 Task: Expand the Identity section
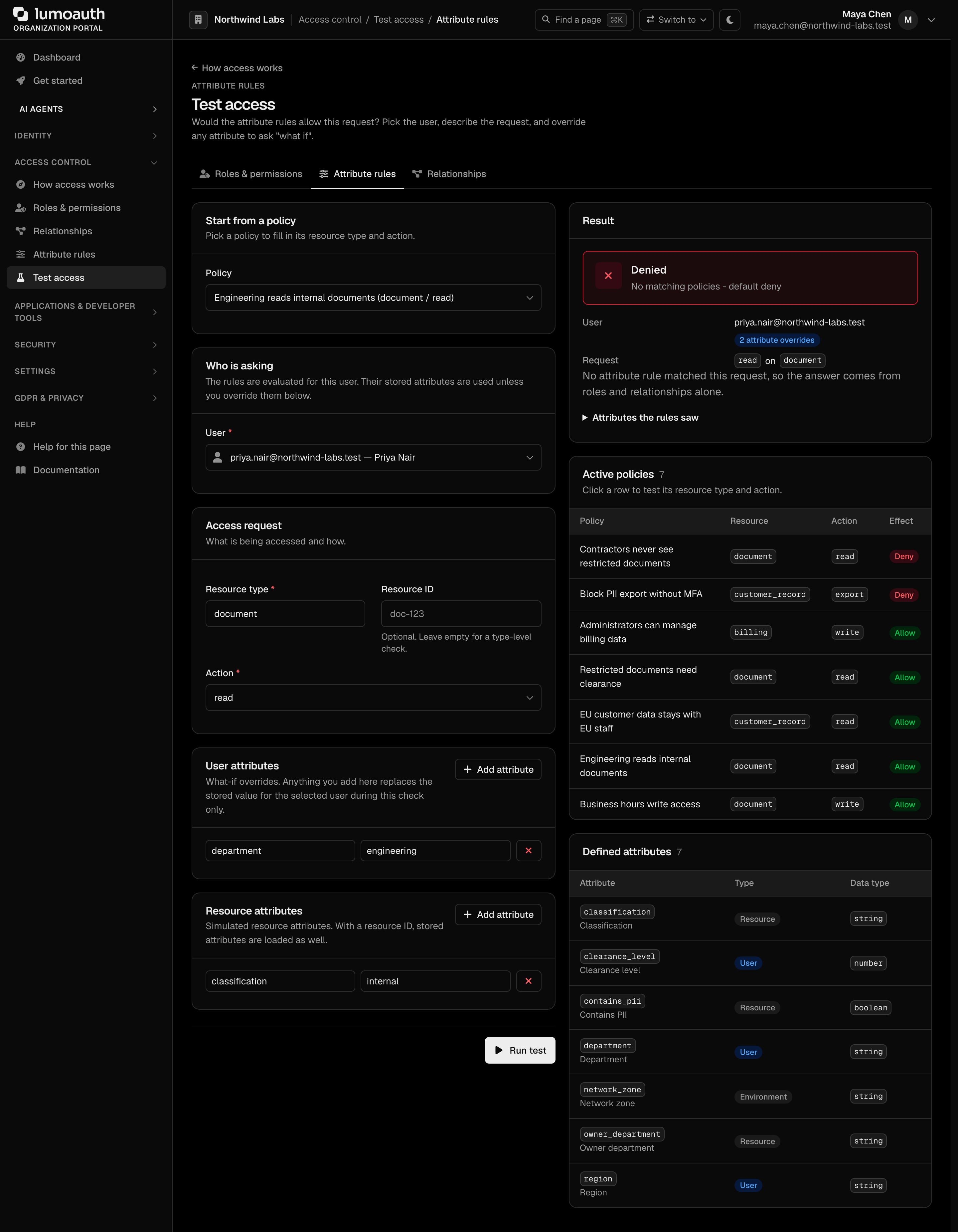[86, 136]
